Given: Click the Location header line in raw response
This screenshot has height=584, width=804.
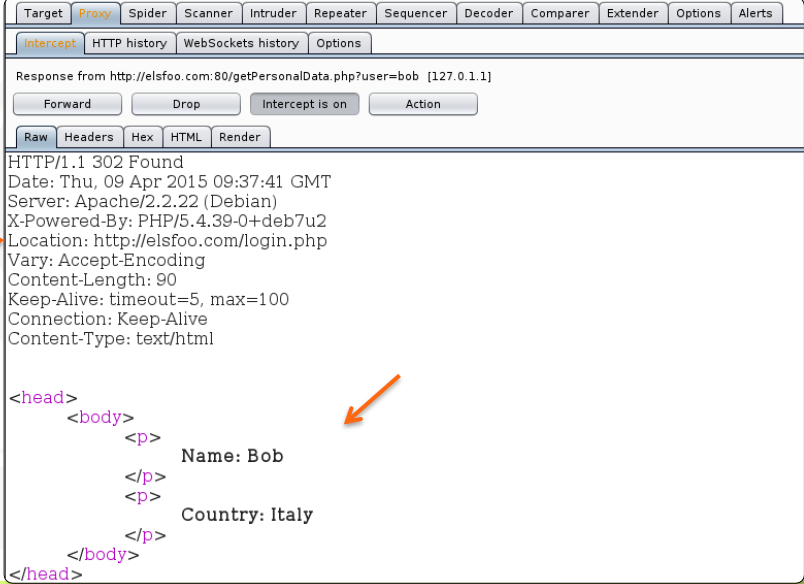Looking at the screenshot, I should [x=168, y=241].
